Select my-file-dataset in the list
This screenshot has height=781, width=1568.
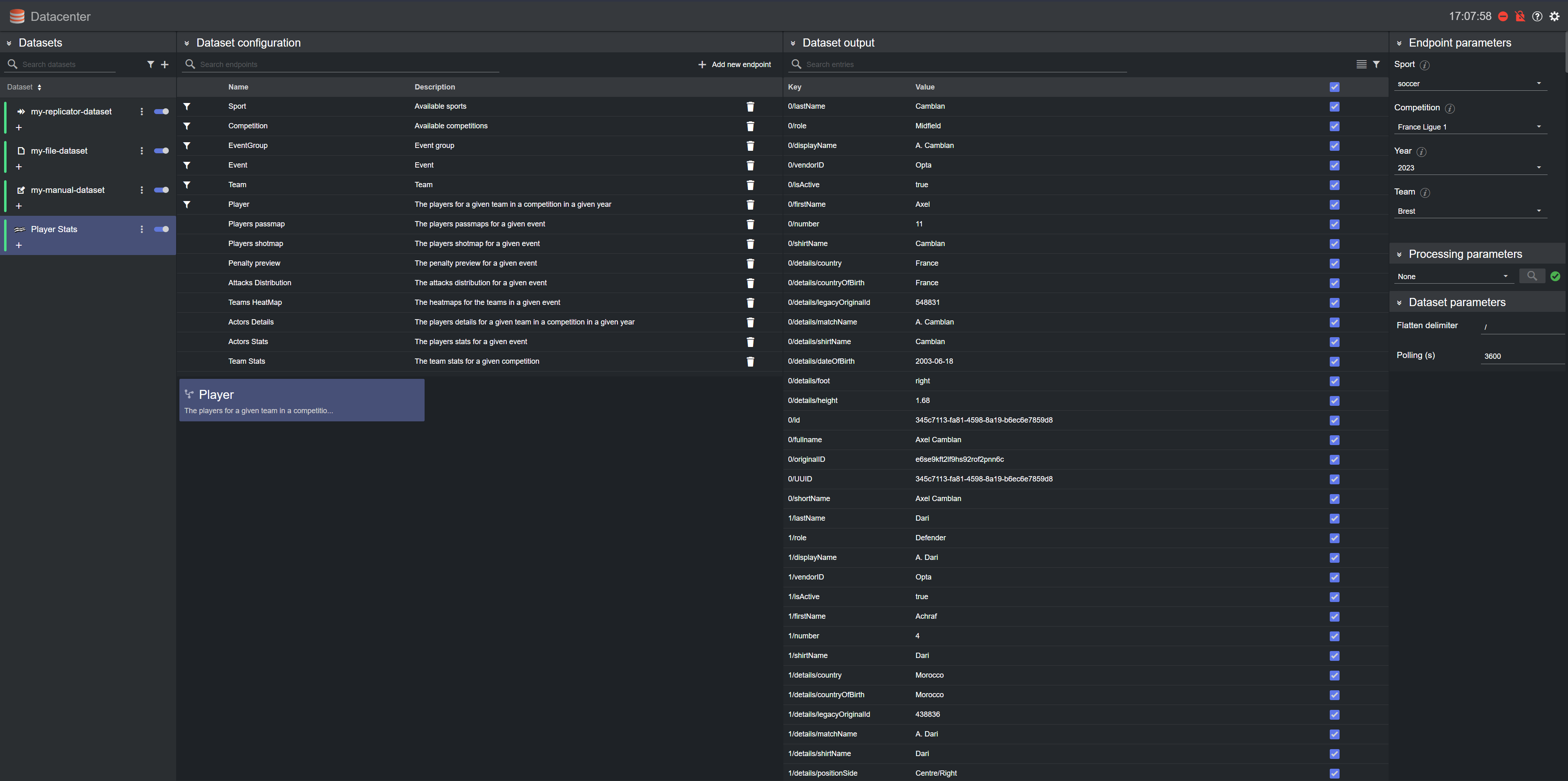coord(59,151)
